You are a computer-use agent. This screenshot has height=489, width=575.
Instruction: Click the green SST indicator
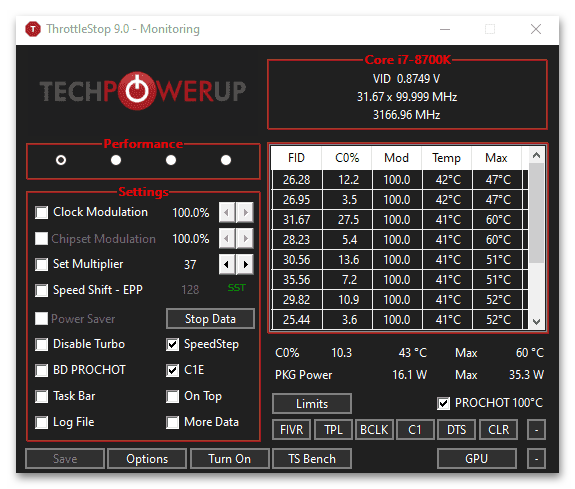click(237, 288)
